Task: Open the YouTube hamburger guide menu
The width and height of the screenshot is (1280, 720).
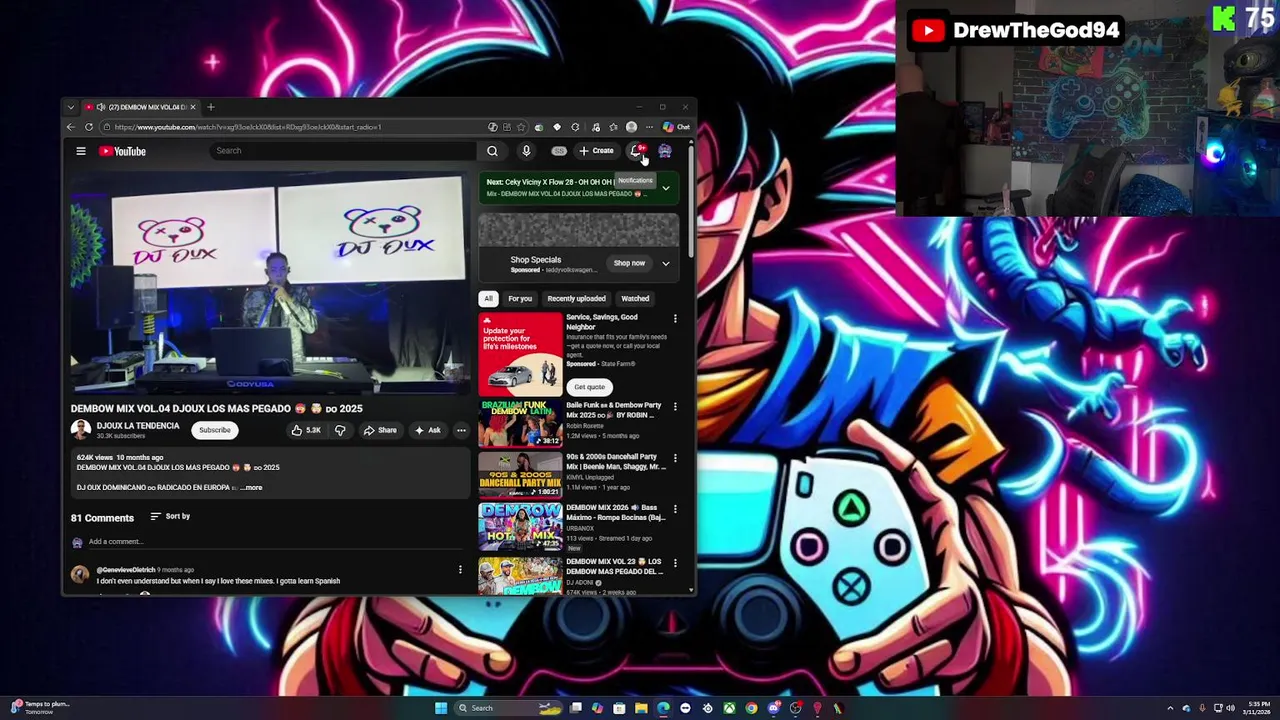Action: coord(81,151)
